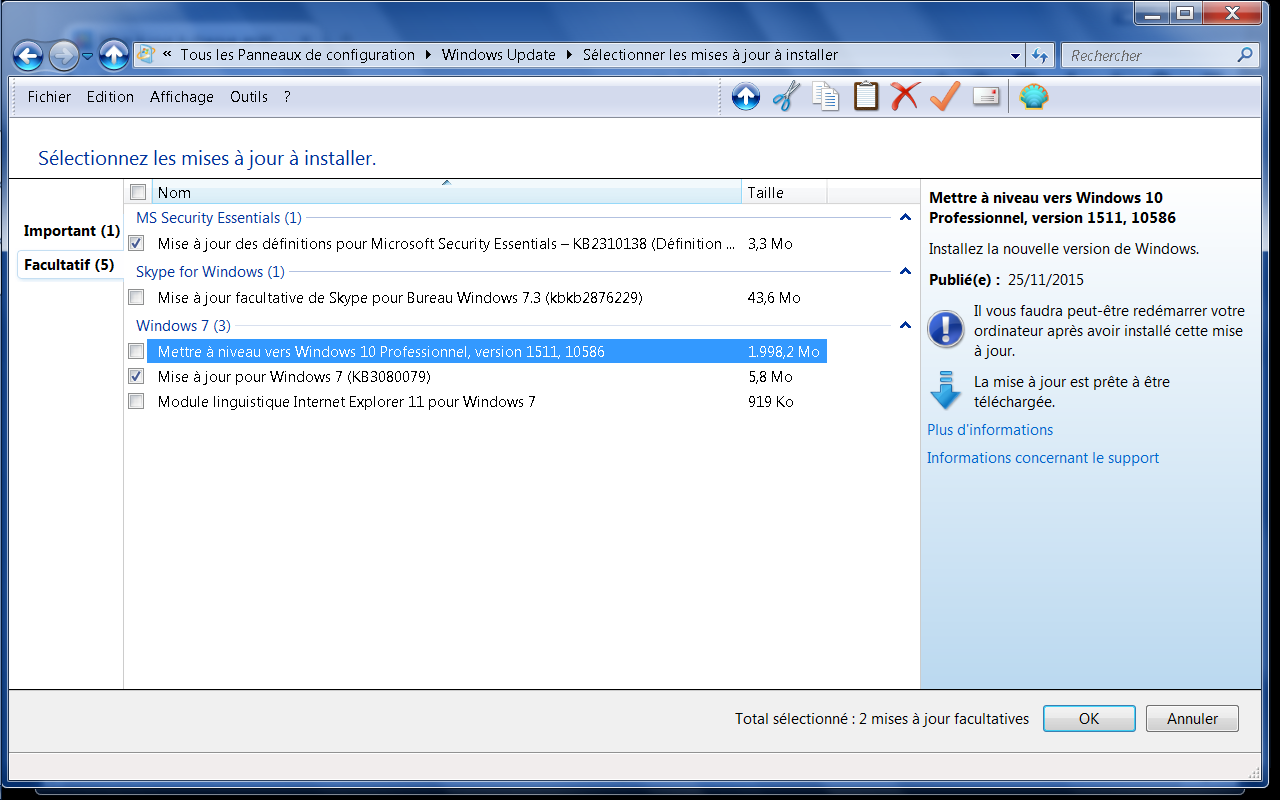Collapse the Skype for Windows group
This screenshot has width=1280, height=800.
(x=905, y=271)
